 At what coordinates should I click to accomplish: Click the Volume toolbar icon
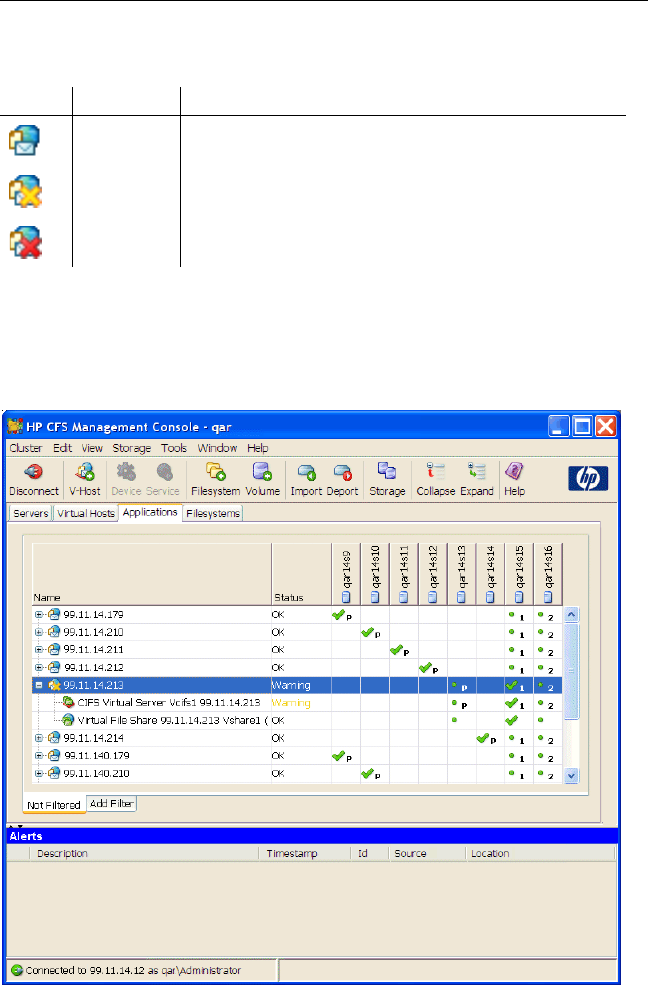262,472
